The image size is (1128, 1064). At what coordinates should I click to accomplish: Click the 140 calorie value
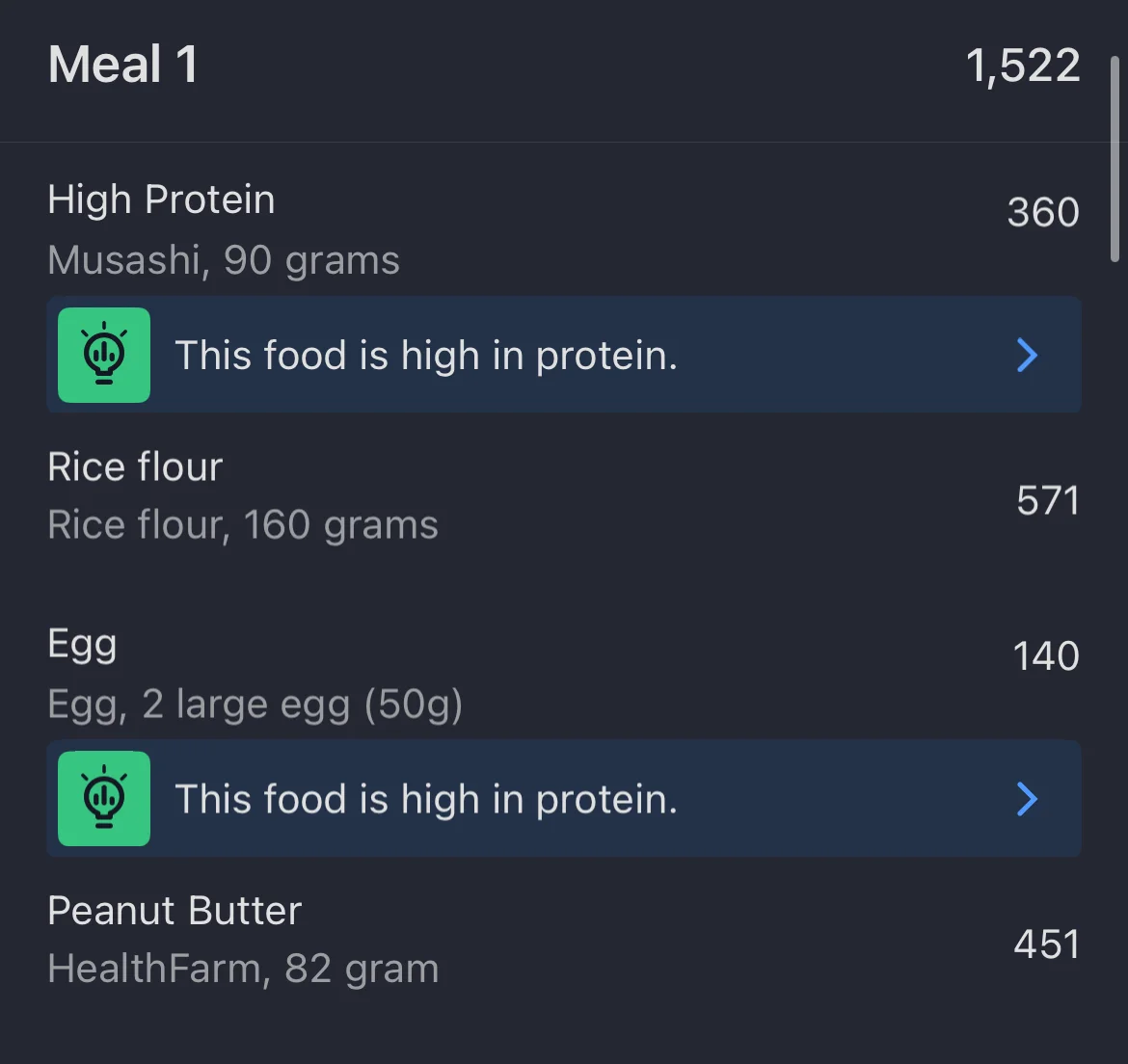[1046, 656]
